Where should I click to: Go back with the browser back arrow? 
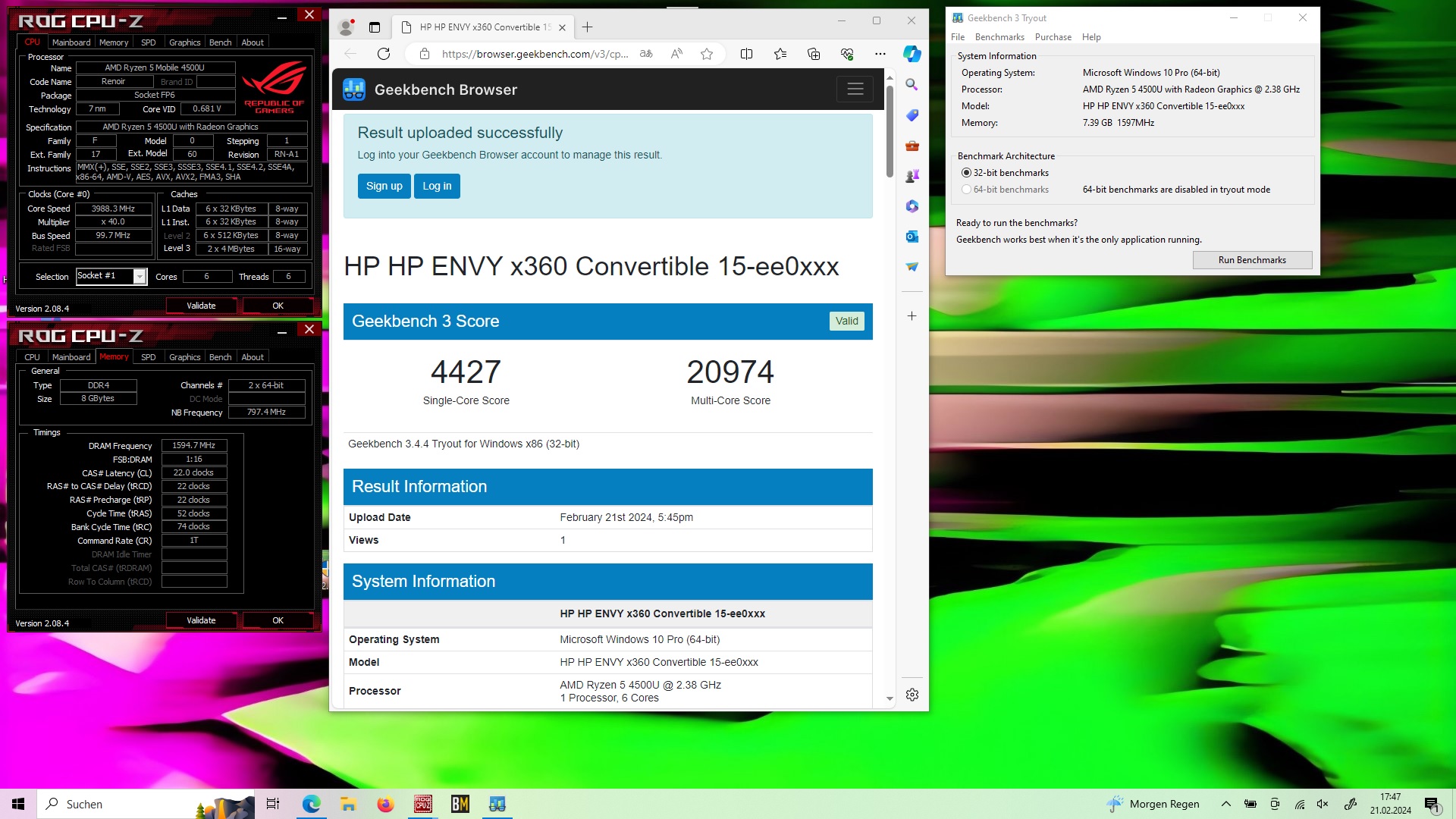tap(350, 54)
